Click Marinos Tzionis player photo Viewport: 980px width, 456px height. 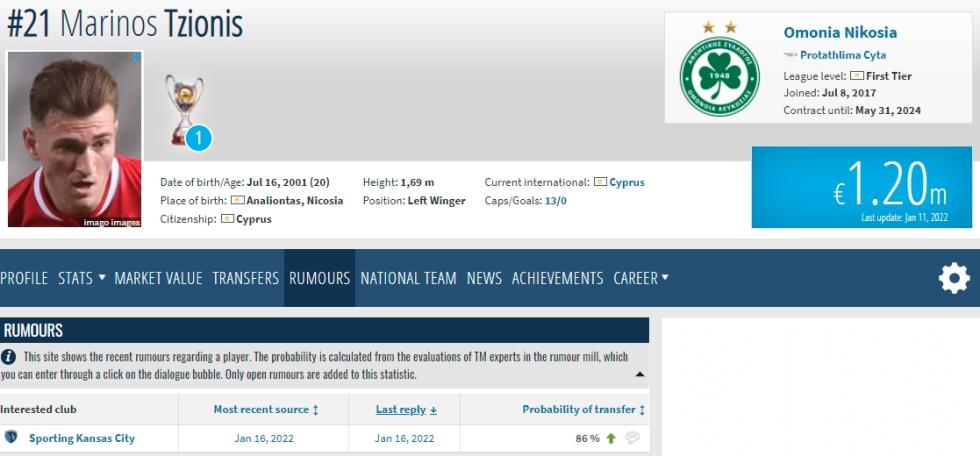[x=75, y=139]
